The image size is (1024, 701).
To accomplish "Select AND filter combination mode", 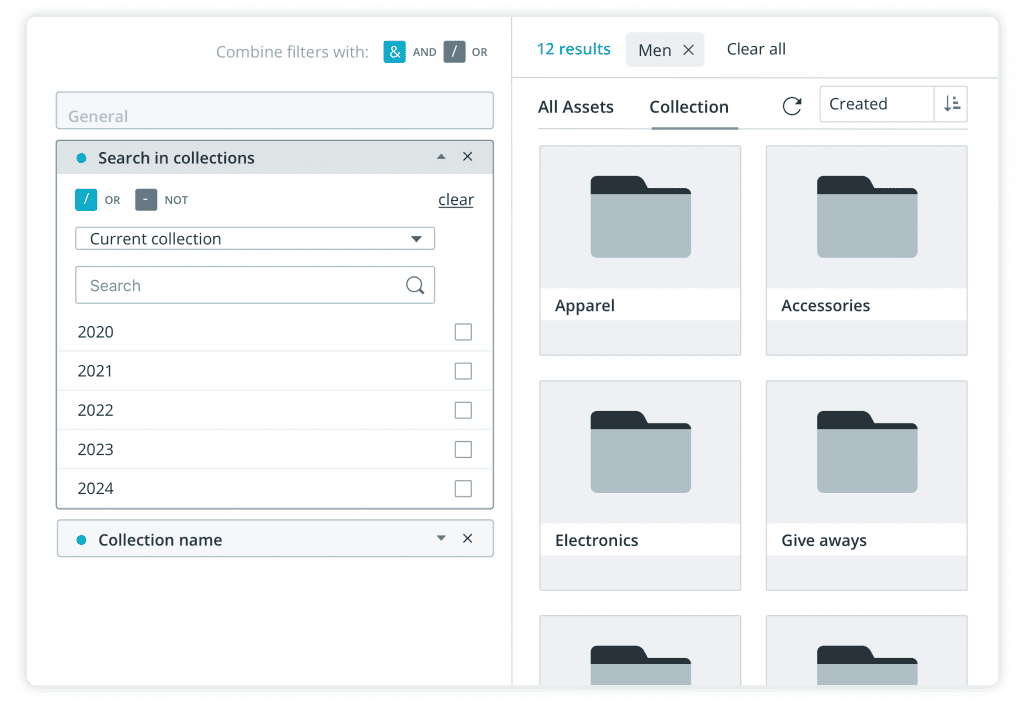I will [395, 52].
